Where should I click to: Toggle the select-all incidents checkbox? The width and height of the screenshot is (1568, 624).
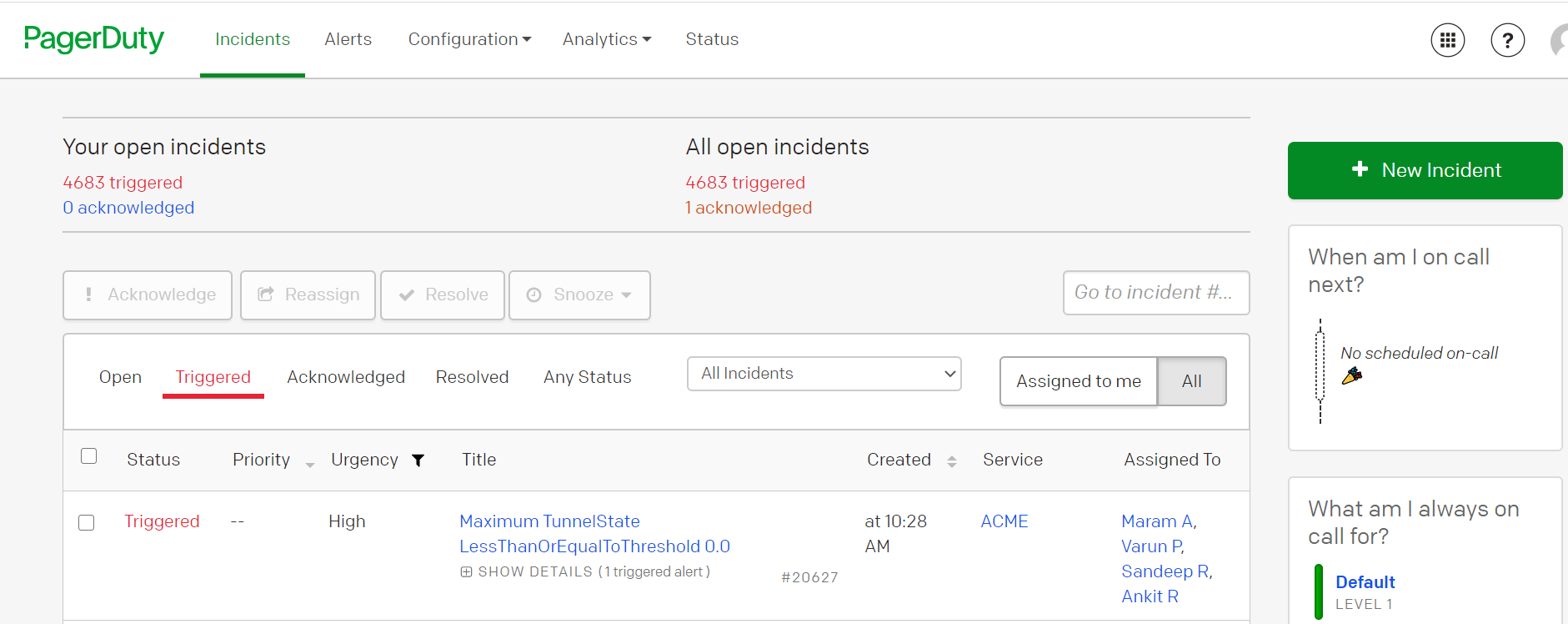click(x=88, y=456)
